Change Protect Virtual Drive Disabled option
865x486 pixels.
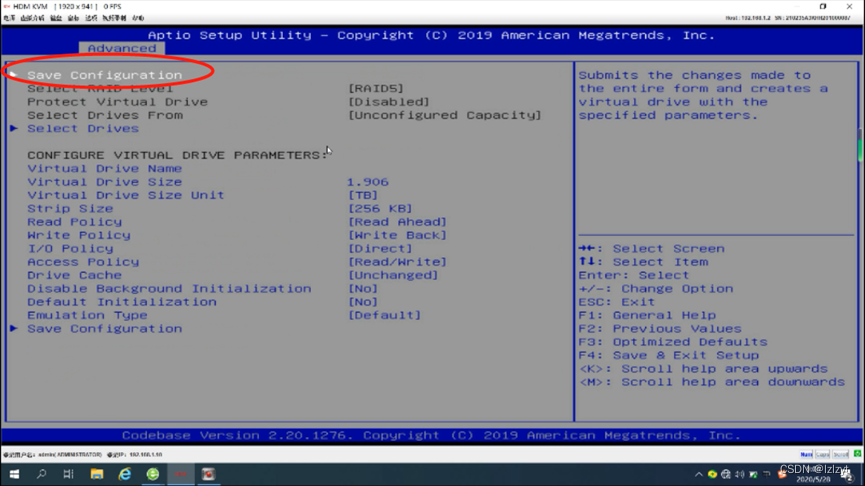(388, 102)
